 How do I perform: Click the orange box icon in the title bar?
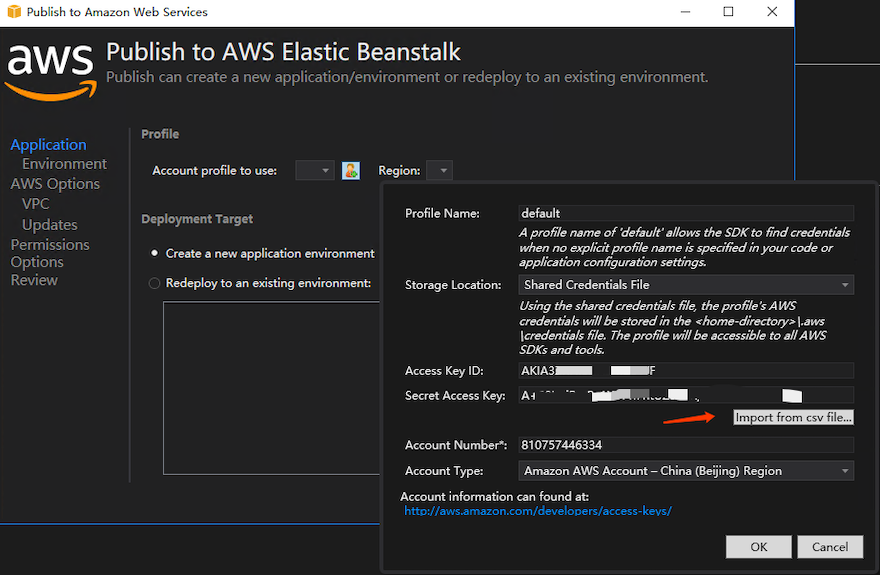point(14,11)
